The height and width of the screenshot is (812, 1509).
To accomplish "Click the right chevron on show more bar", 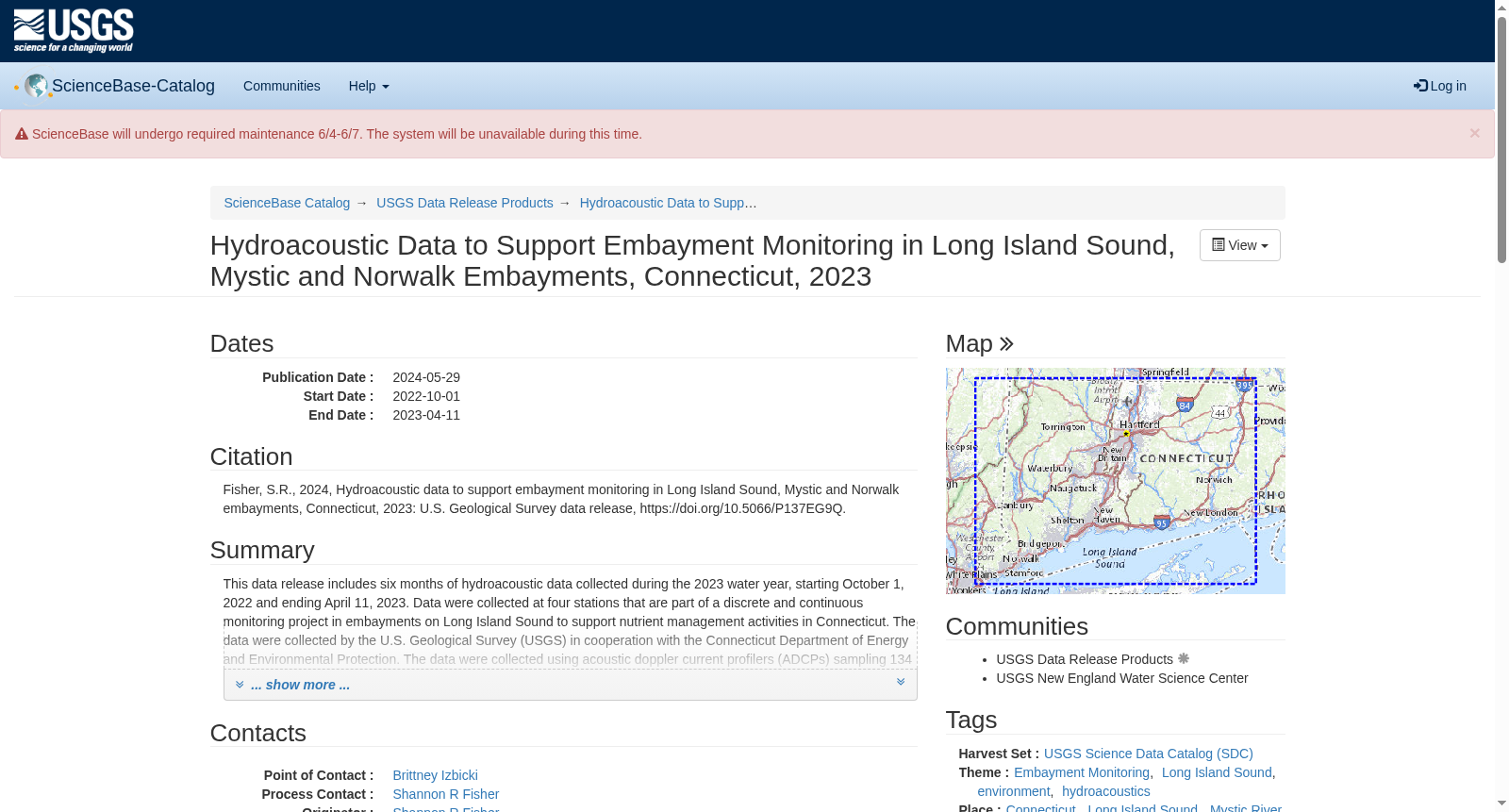I will (901, 683).
